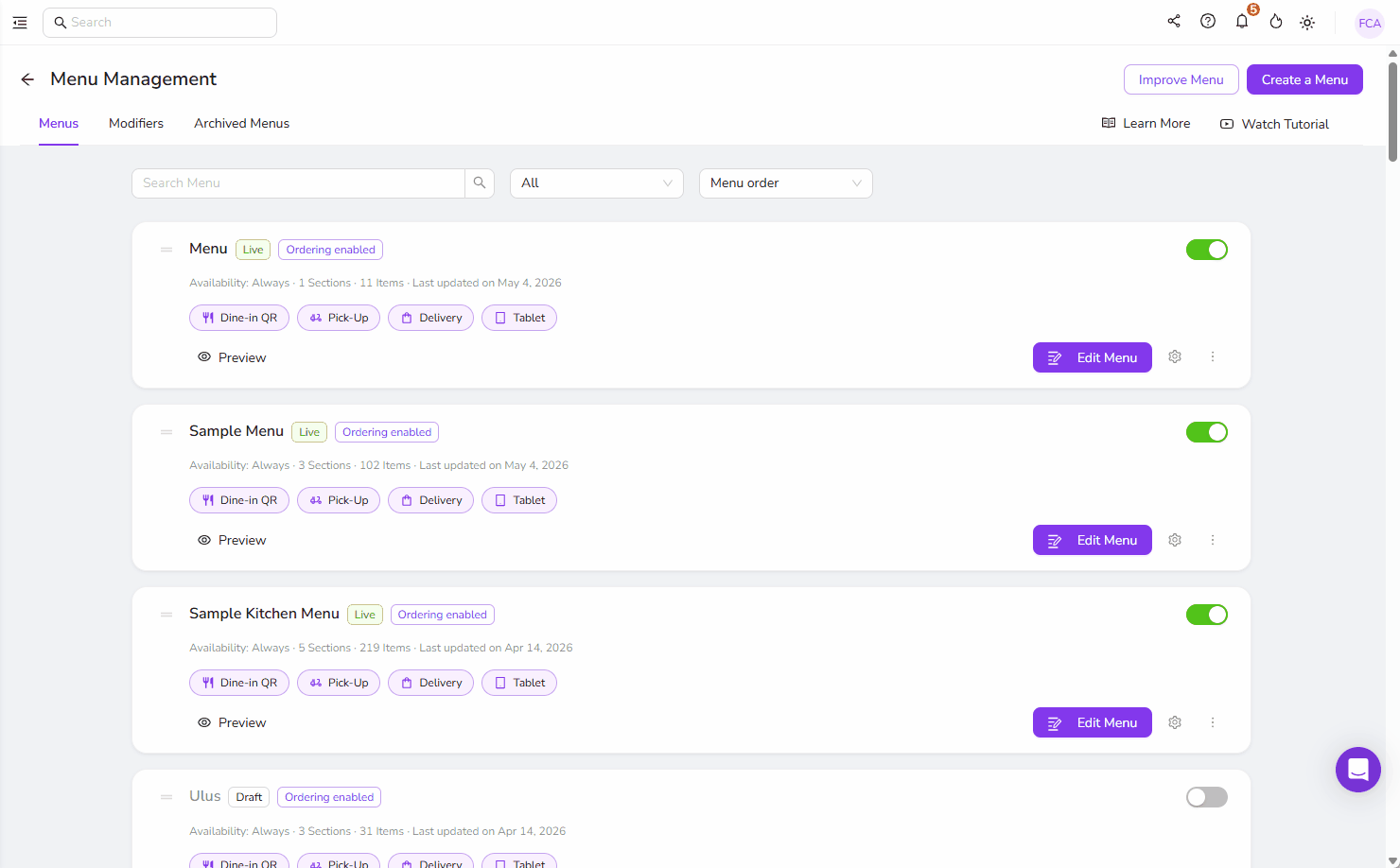1400x868 pixels.
Task: Select Dine-in QR chip on Menu card
Action: tap(239, 318)
